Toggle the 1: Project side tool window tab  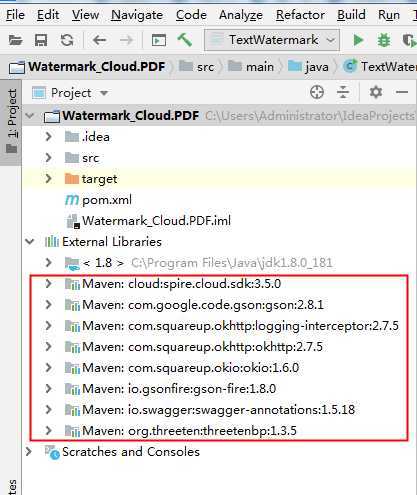tap(11, 122)
